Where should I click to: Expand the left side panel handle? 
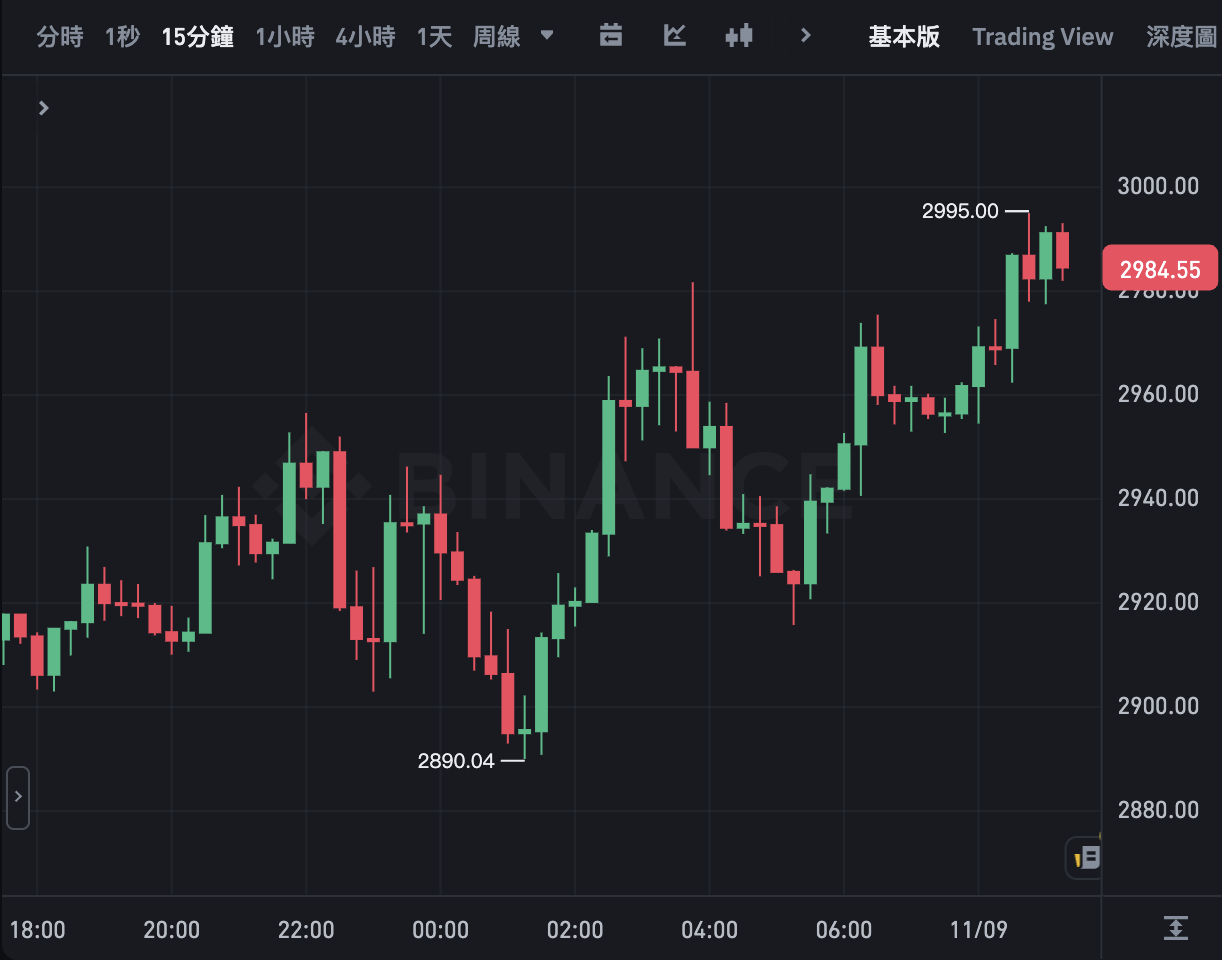(17, 798)
